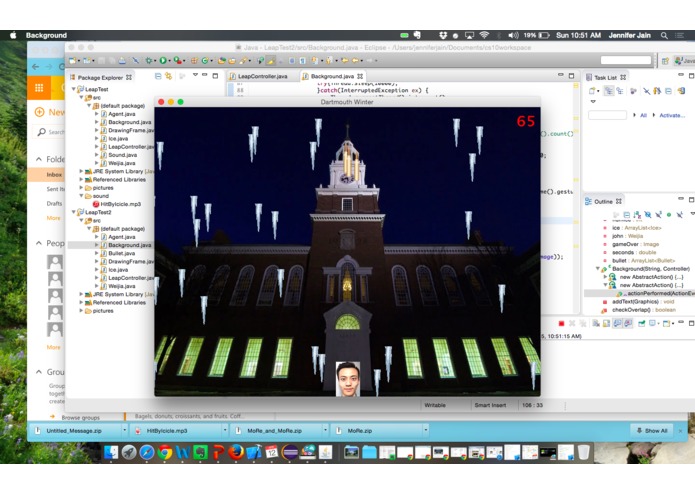The width and height of the screenshot is (695, 494).
Task: Click the app grid icon in mail window
Action: coord(39,88)
